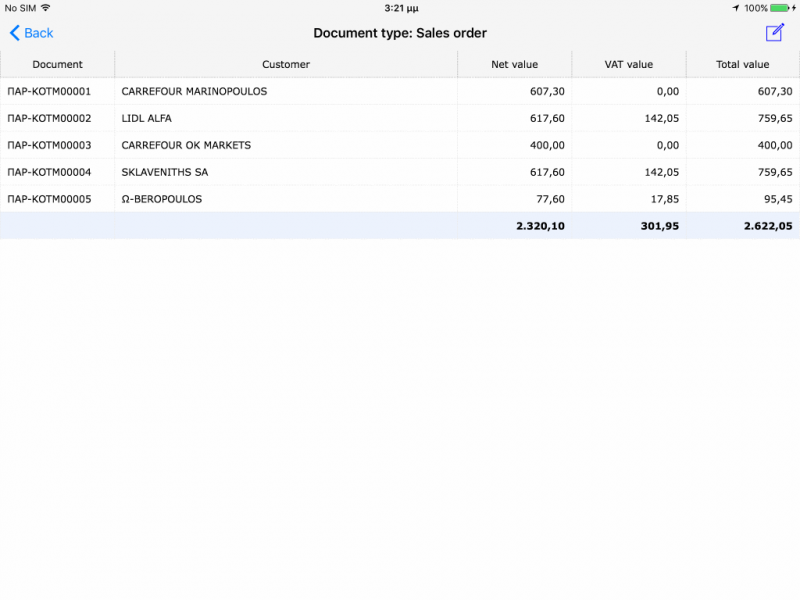Screen dimensions: 800x600
Task: Click the Total value column header
Action: (742, 64)
